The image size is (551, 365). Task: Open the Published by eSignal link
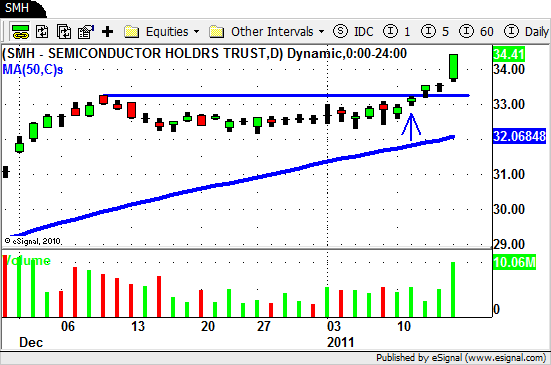[461, 358]
